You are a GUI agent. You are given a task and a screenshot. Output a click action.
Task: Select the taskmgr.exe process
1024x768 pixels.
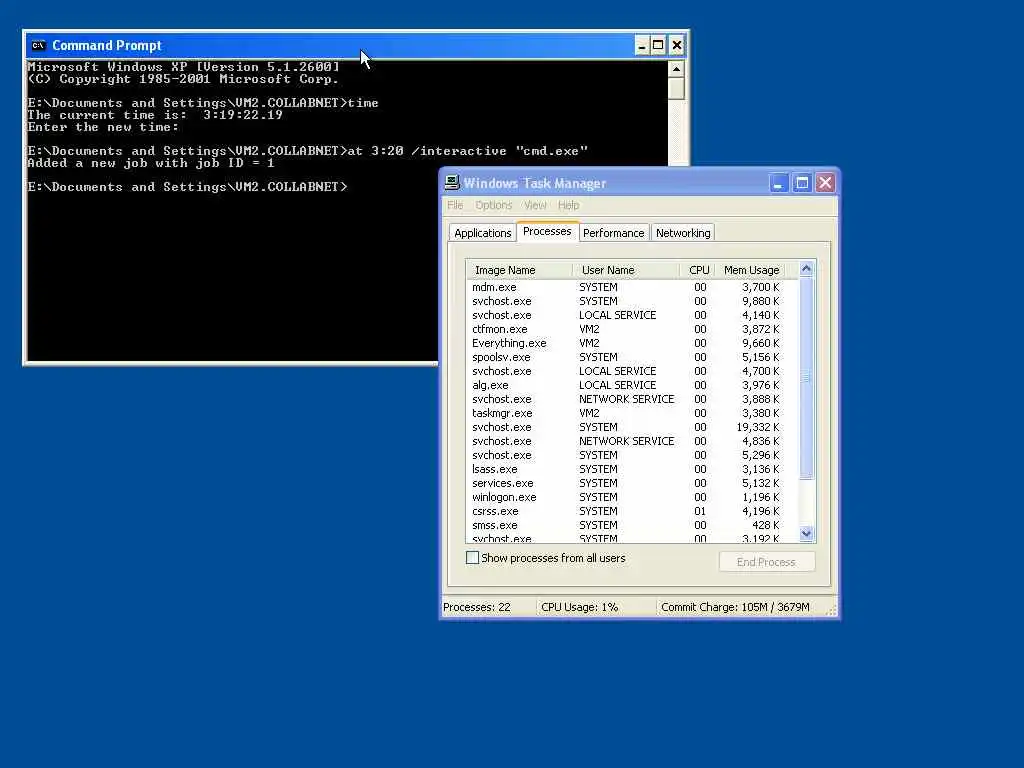pyautogui.click(x=632, y=413)
